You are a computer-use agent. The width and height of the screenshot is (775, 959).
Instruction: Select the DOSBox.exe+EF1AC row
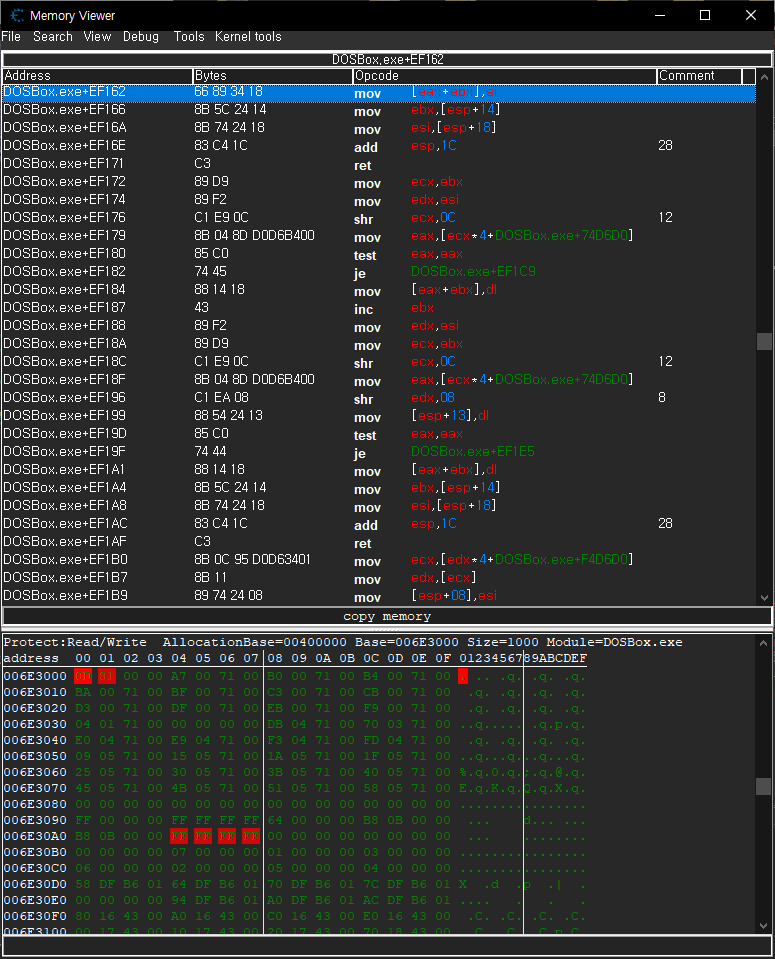point(379,524)
